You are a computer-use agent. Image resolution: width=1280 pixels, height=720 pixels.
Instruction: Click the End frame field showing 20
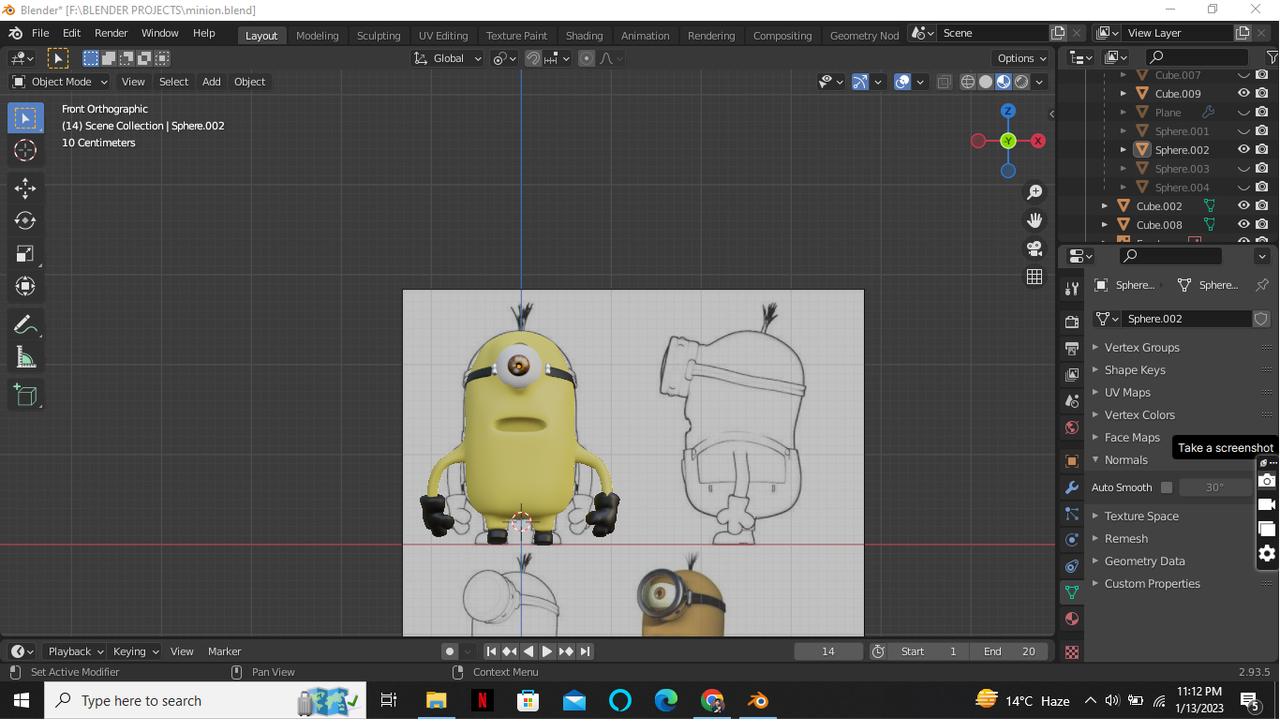(1008, 651)
